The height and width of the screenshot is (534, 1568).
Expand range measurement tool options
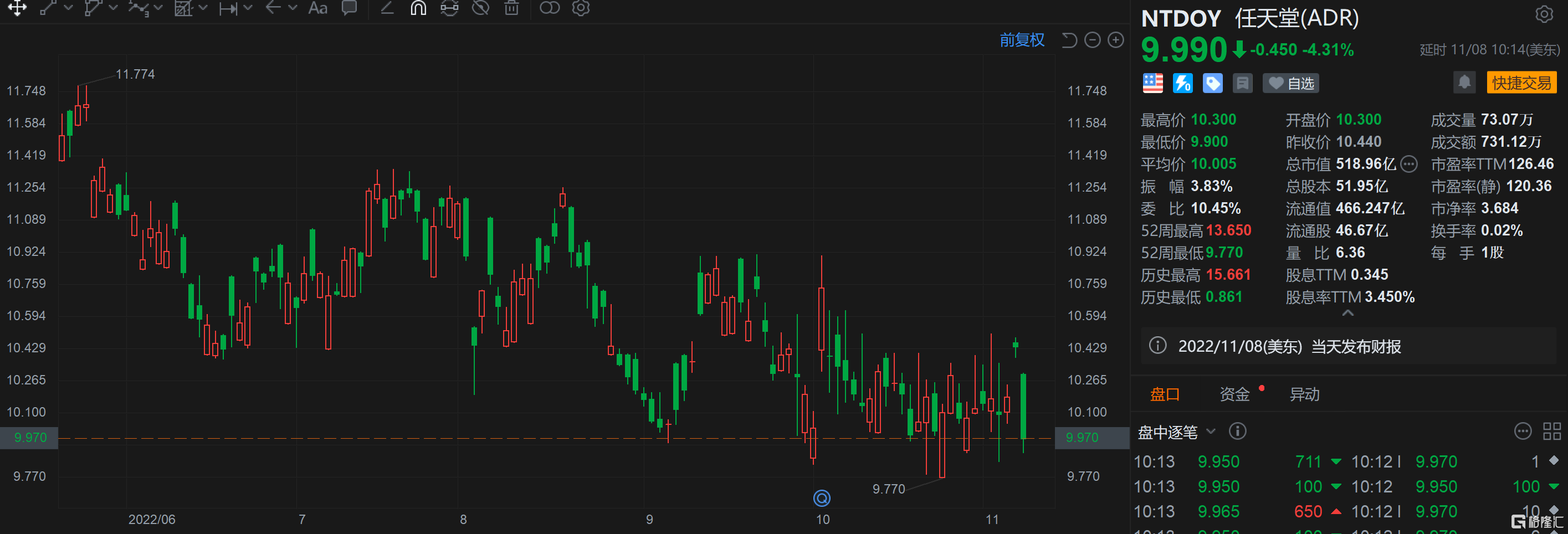(x=248, y=8)
